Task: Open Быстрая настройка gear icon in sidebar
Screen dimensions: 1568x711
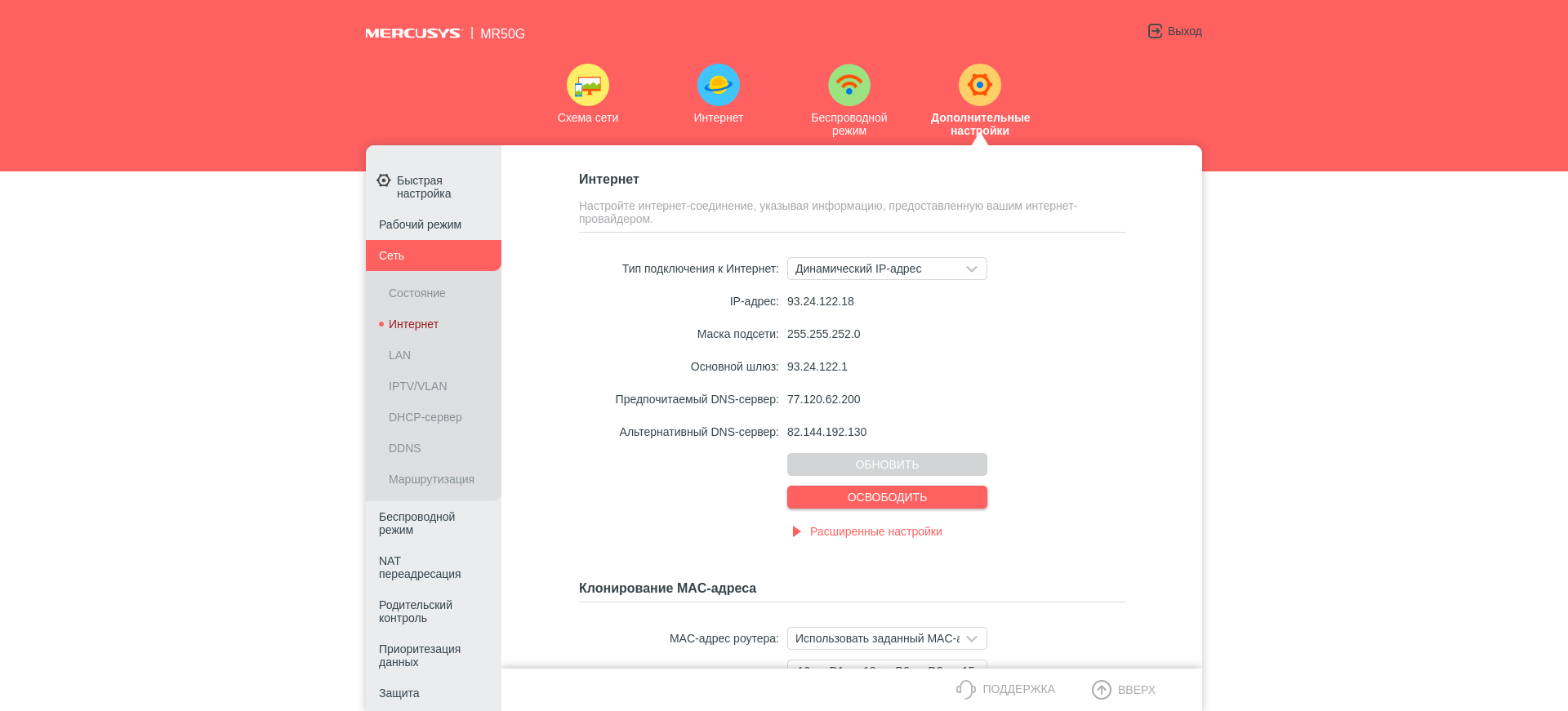Action: coord(384,180)
